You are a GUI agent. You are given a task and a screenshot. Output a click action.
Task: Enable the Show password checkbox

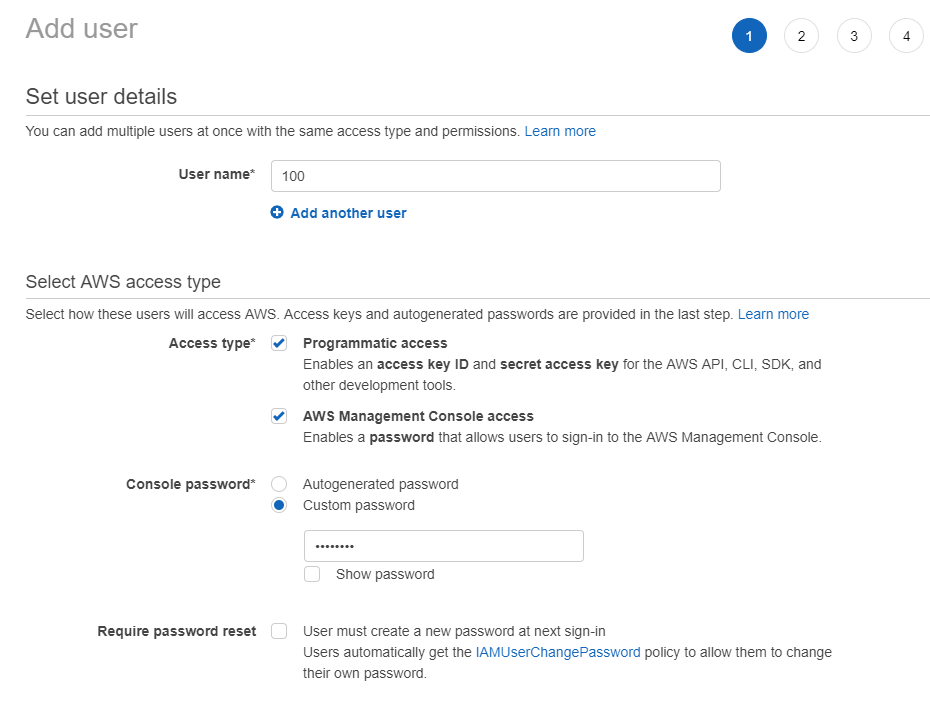click(x=312, y=574)
